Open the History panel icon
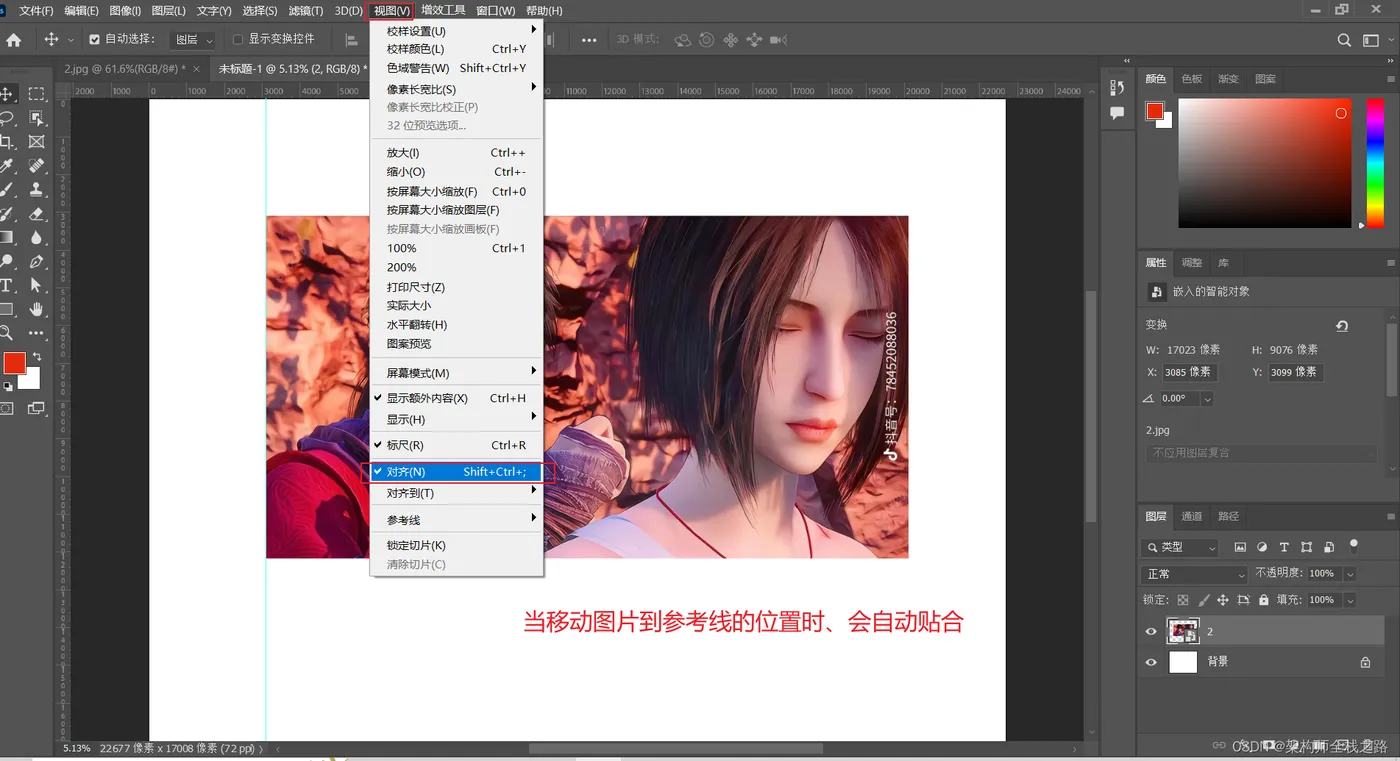This screenshot has height=761, width=1400. (1117, 87)
